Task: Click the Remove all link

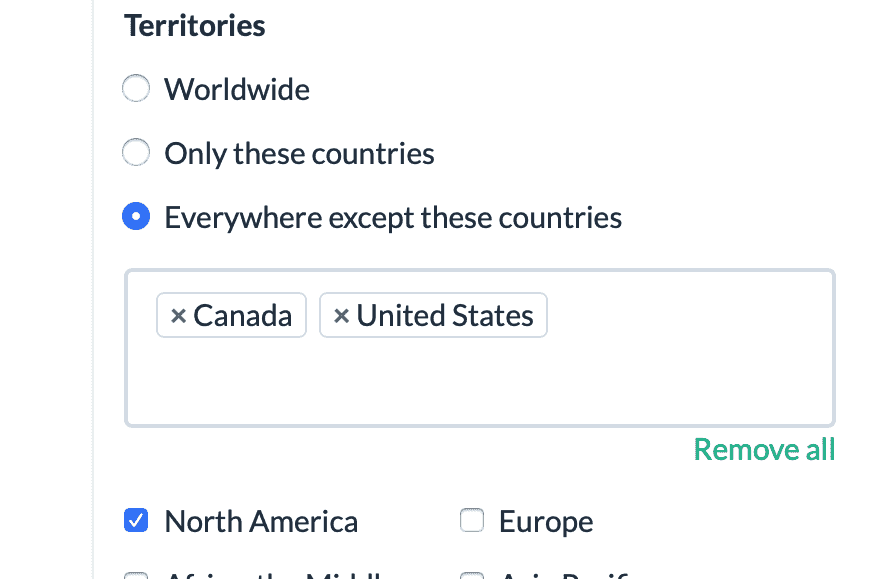Action: coord(764,450)
